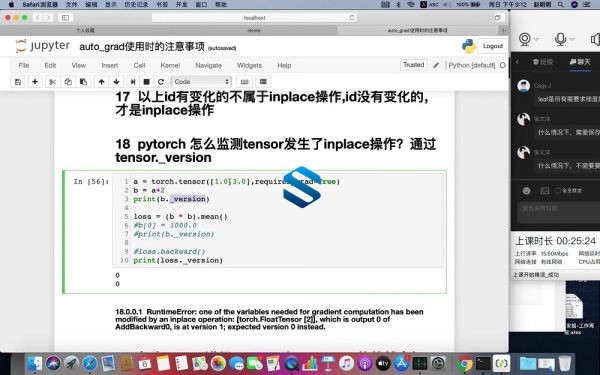The width and height of the screenshot is (600, 375).
Task: Insert a cell below with the plus icon
Action: click(35, 82)
